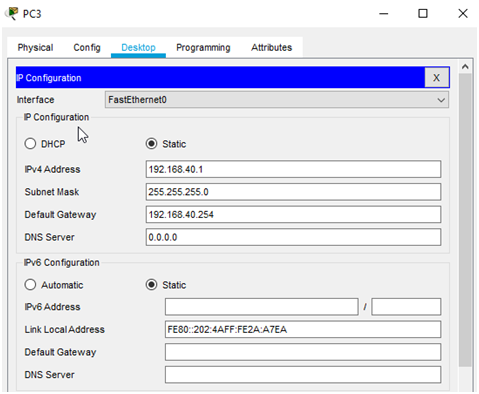
Task: Click the Interface label
Action: 35,100
